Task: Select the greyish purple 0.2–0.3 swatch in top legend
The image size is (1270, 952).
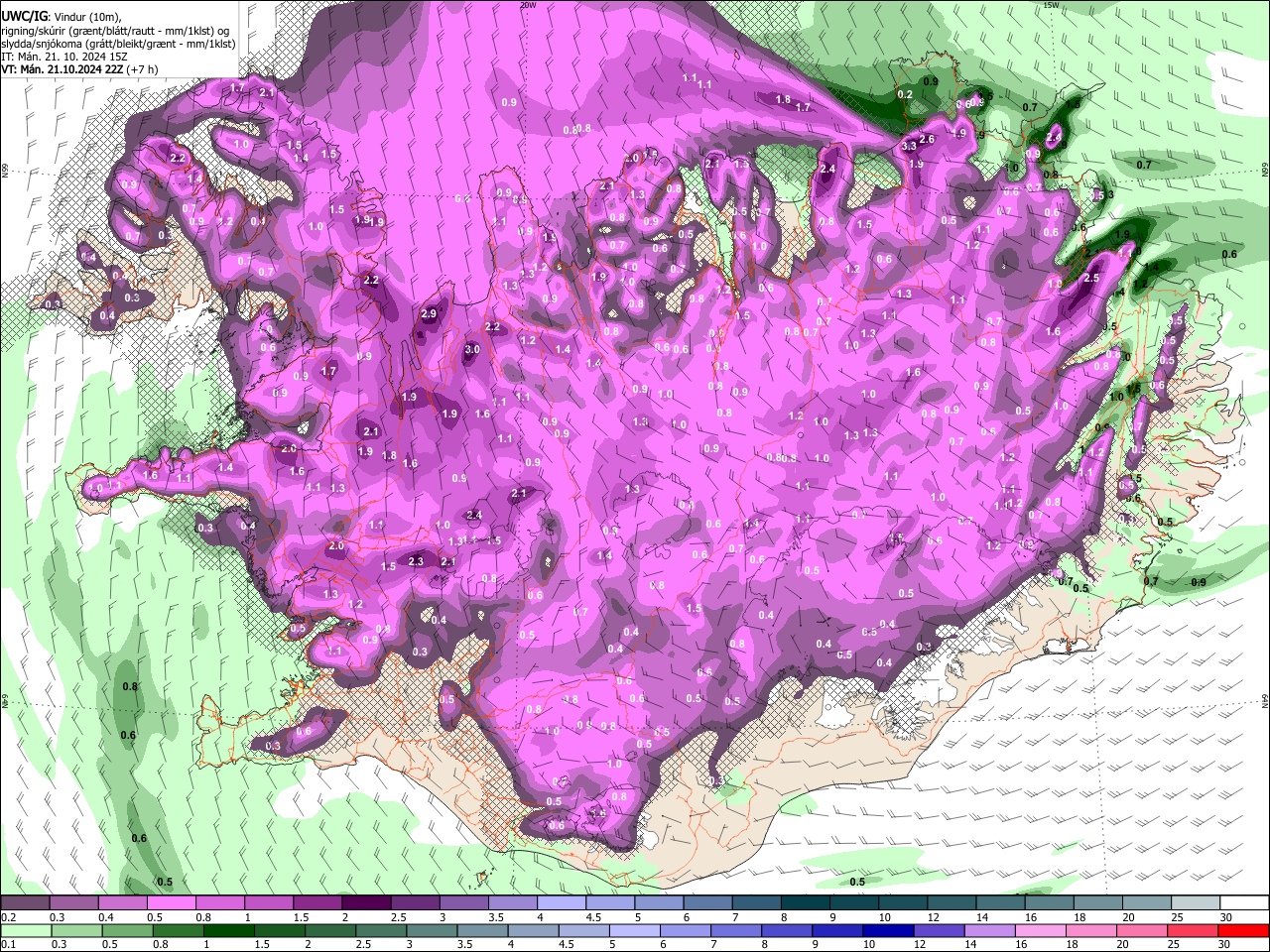Action: click(x=25, y=903)
